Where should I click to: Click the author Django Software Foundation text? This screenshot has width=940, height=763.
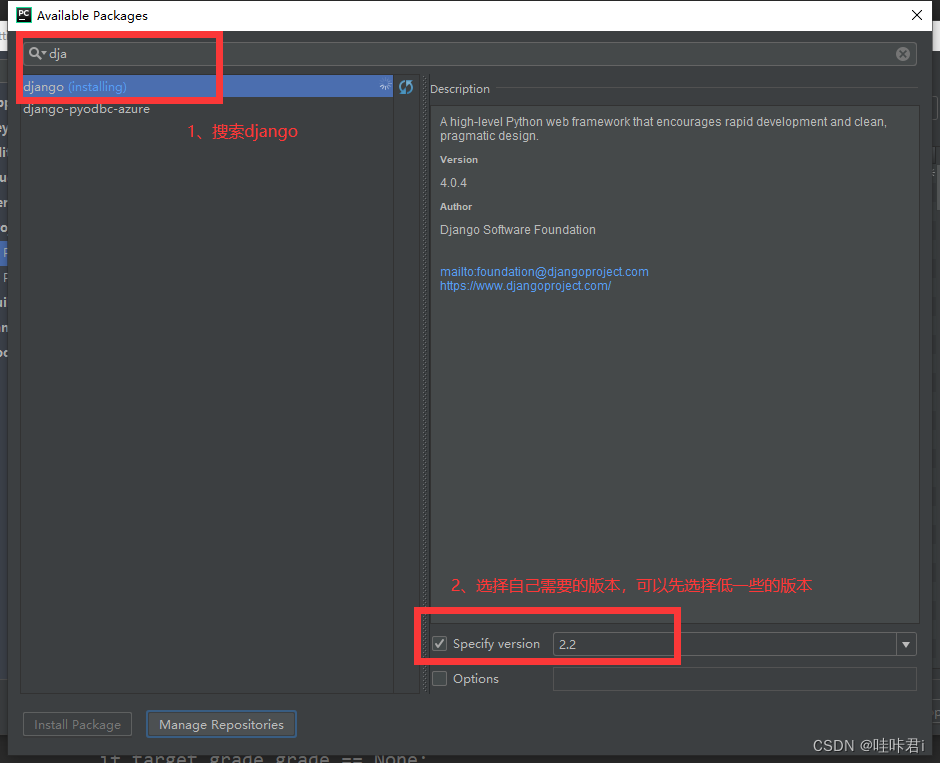click(x=518, y=230)
